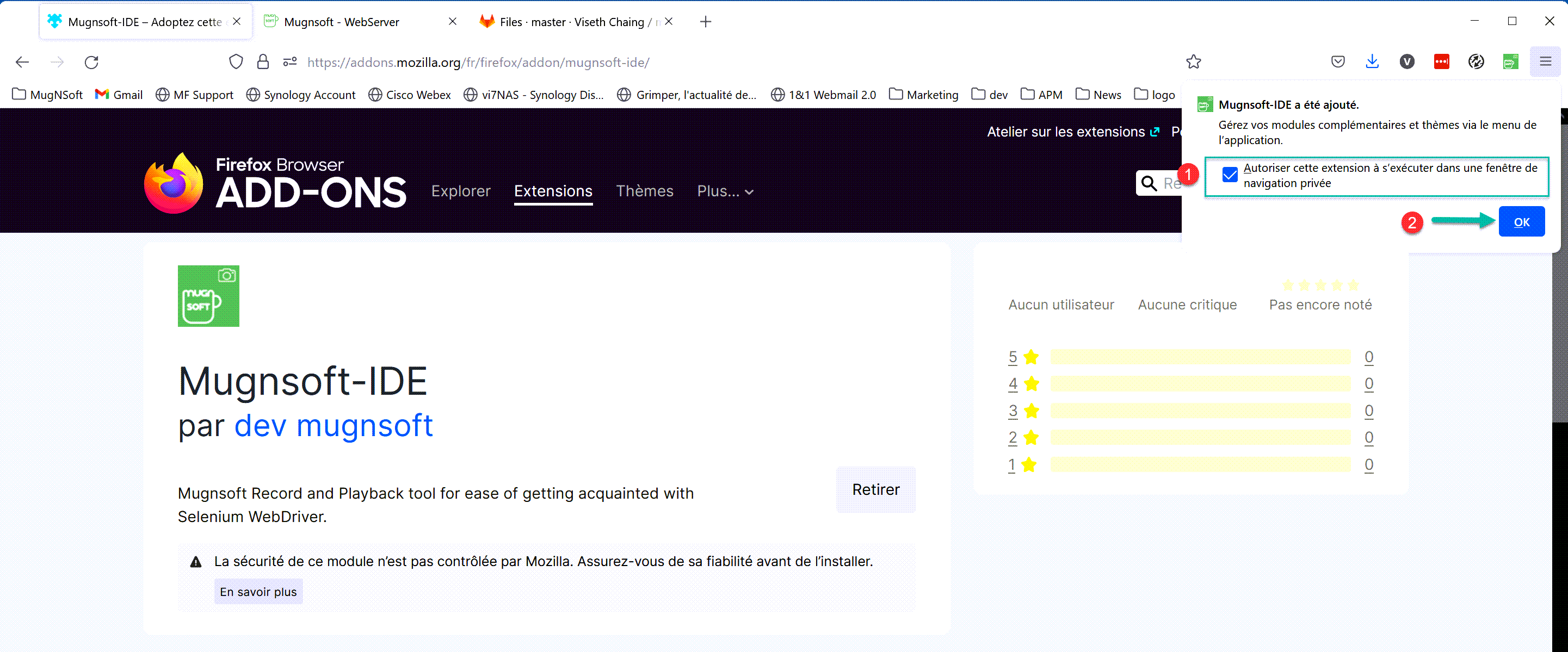Open the Explorer navigation item
The height and width of the screenshot is (652, 1568).
point(461,191)
